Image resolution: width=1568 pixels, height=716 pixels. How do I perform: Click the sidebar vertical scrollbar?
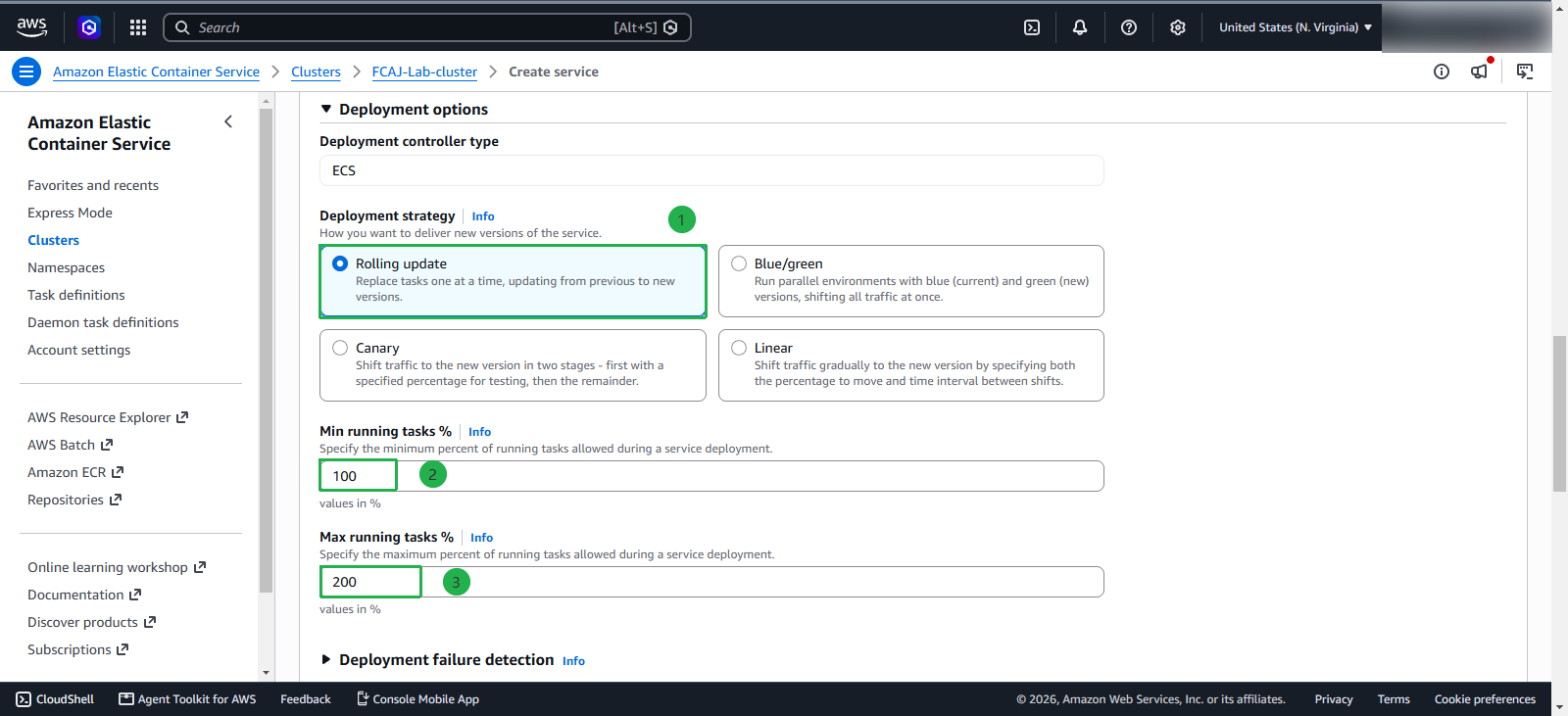[x=266, y=350]
